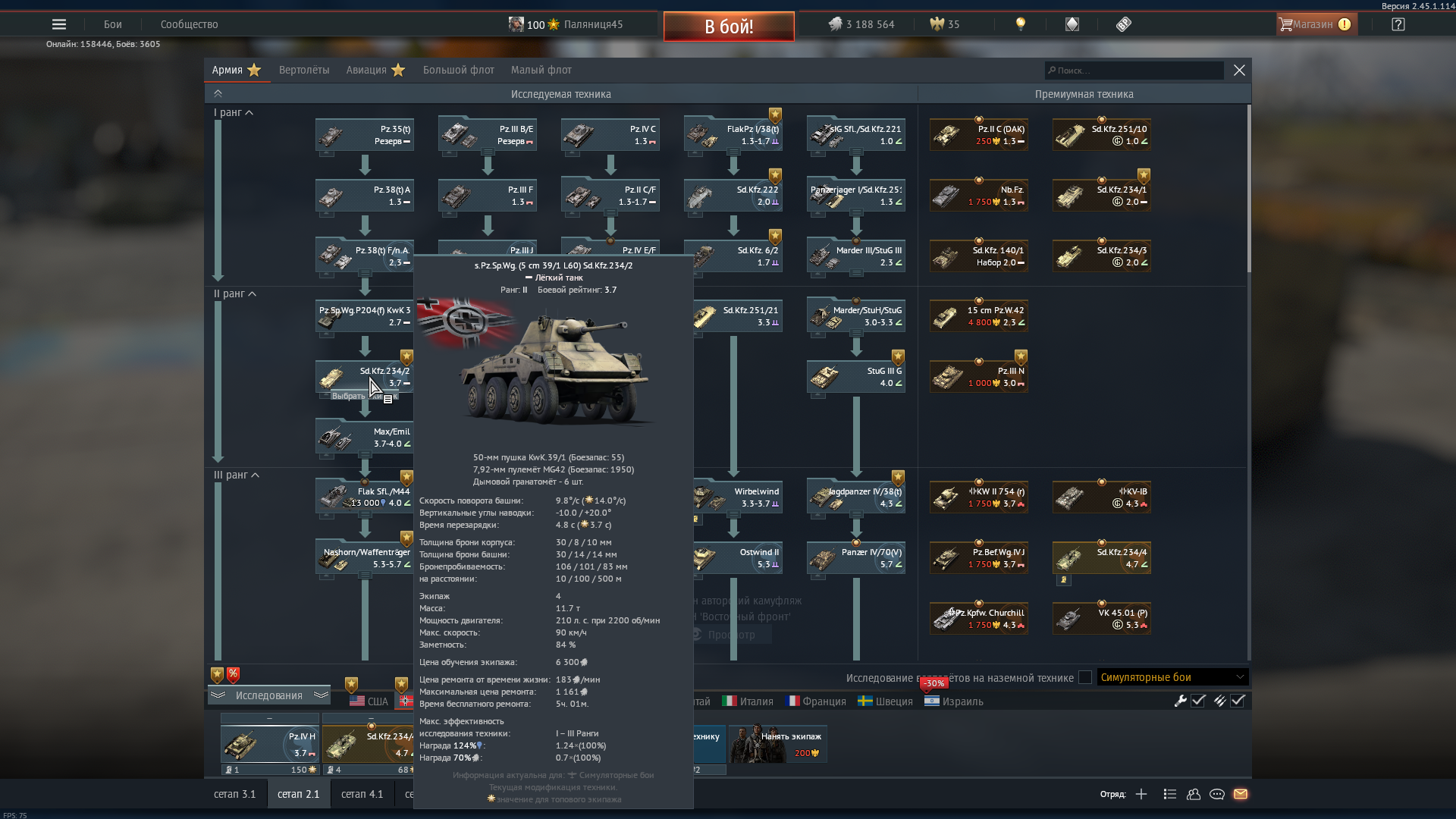Click the question mark help icon

(x=1398, y=24)
